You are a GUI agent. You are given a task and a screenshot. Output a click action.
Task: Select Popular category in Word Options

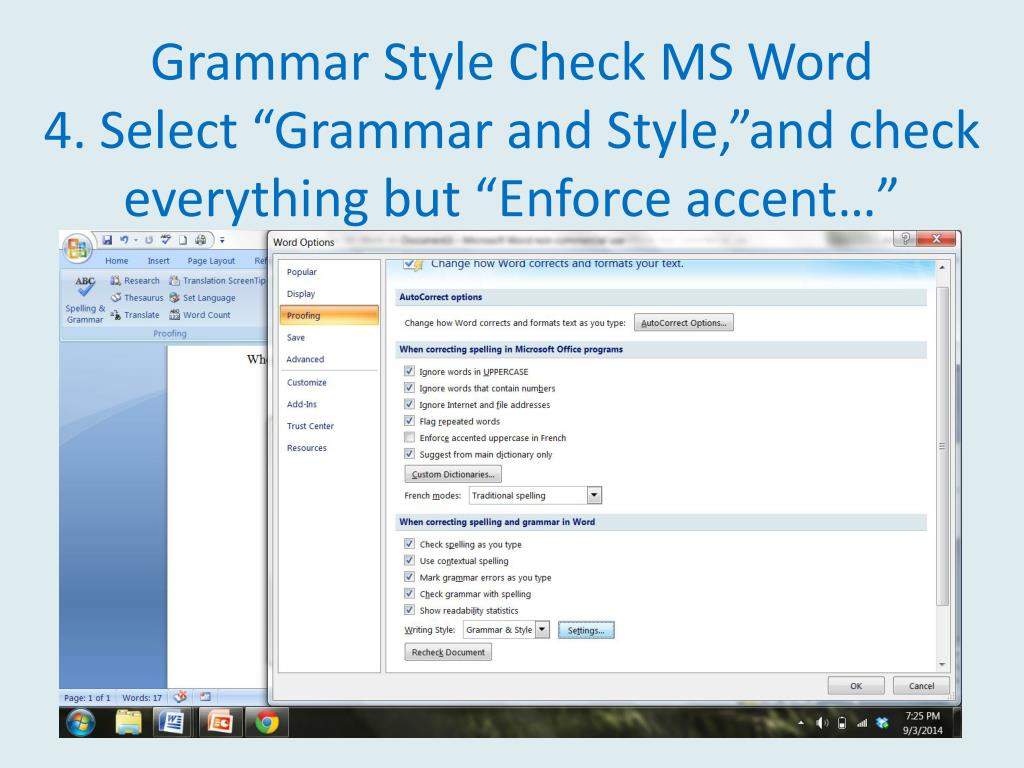(329, 272)
